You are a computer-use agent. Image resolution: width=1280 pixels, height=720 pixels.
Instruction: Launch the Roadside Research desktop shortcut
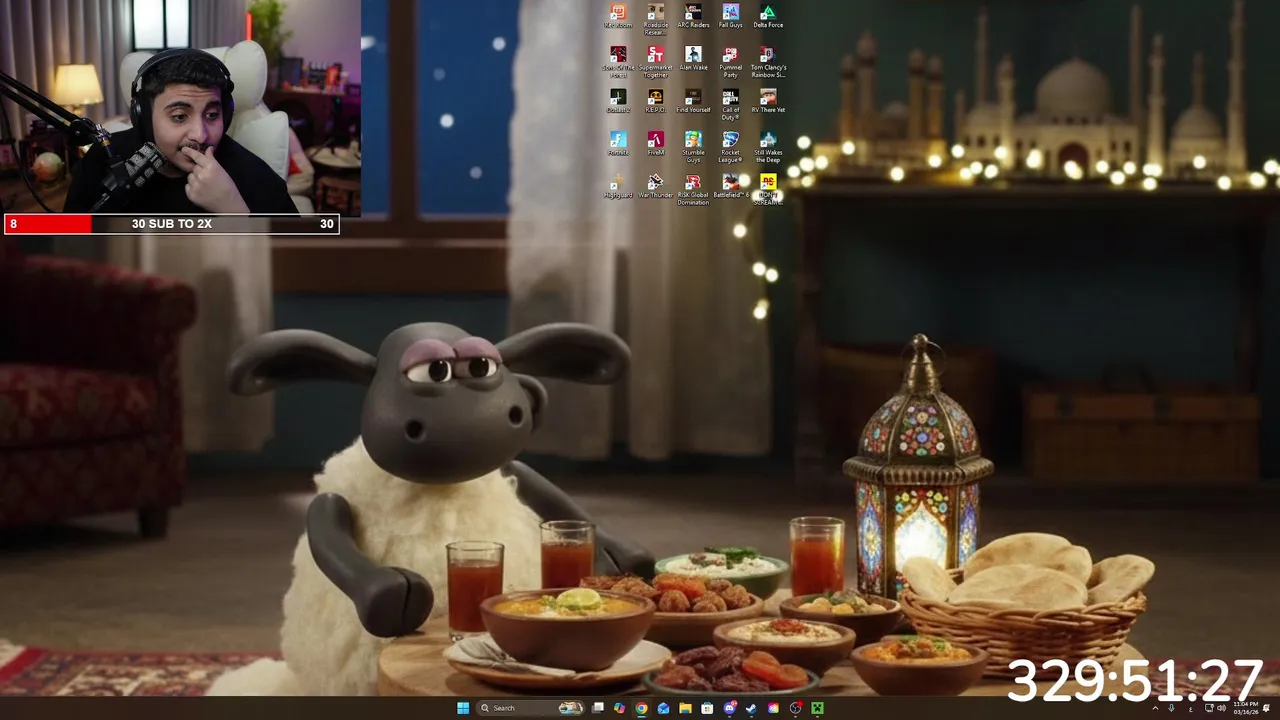click(655, 18)
